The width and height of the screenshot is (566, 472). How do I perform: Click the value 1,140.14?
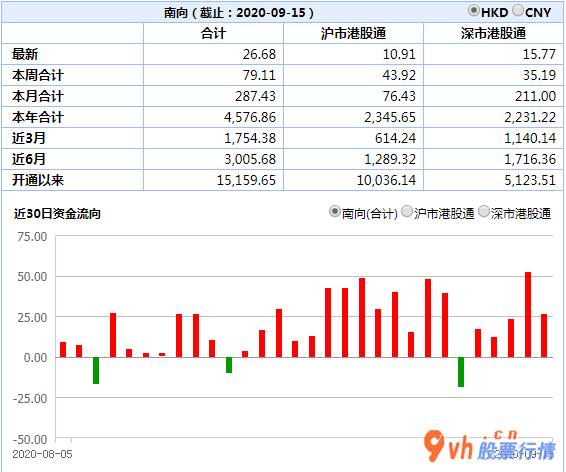pos(530,138)
